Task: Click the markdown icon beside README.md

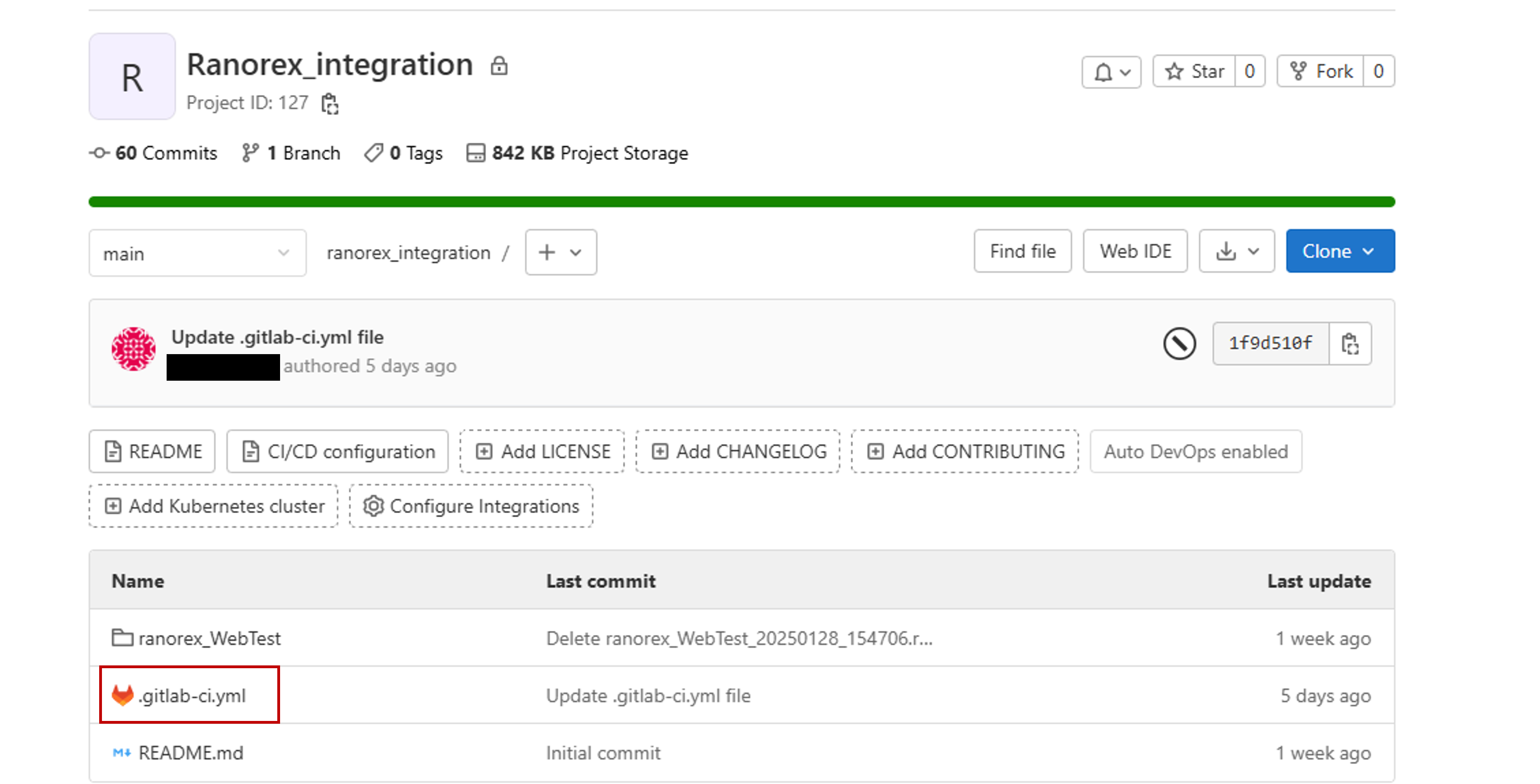Action: [121, 752]
